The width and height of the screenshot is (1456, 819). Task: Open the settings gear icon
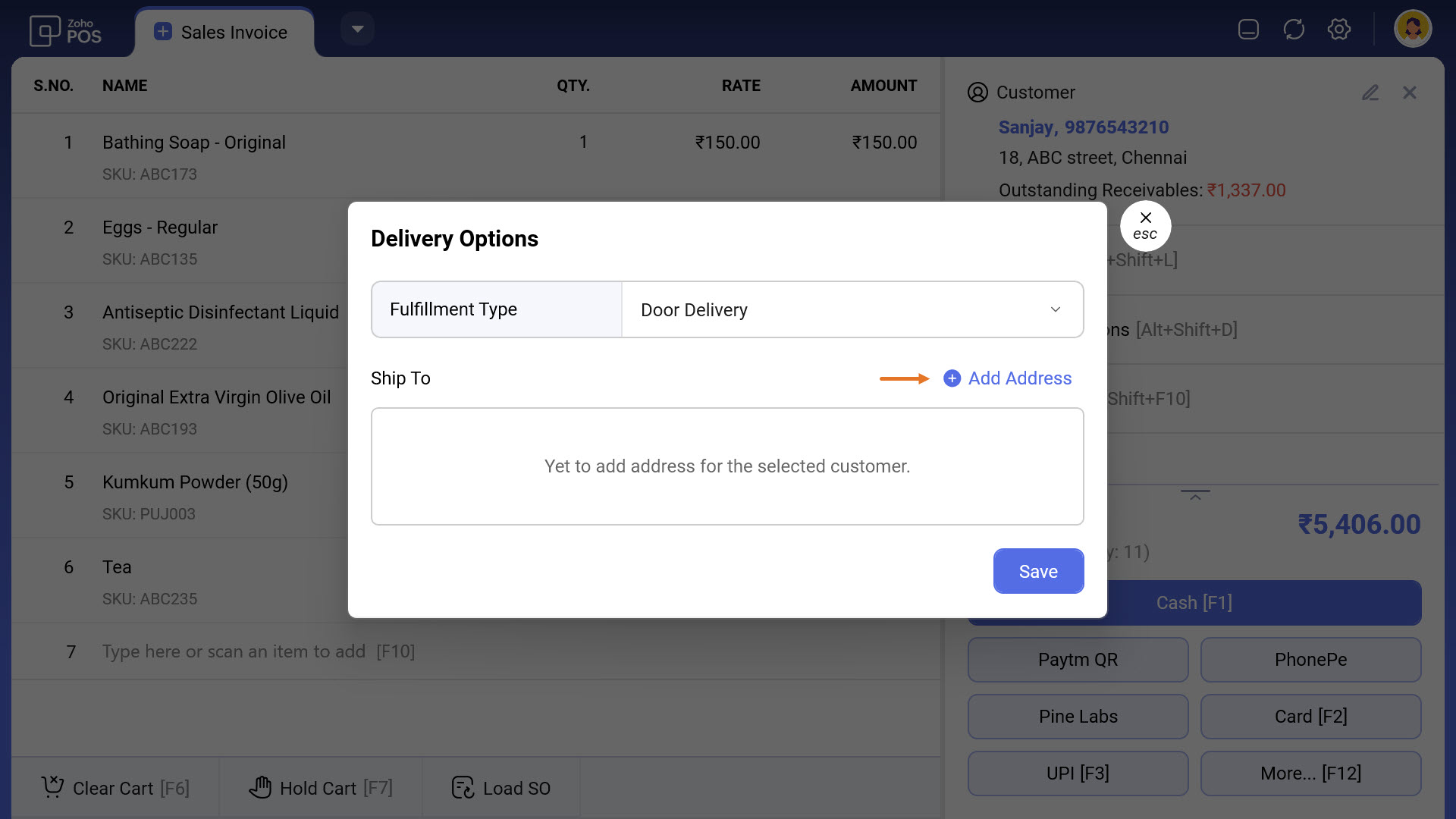(x=1339, y=30)
